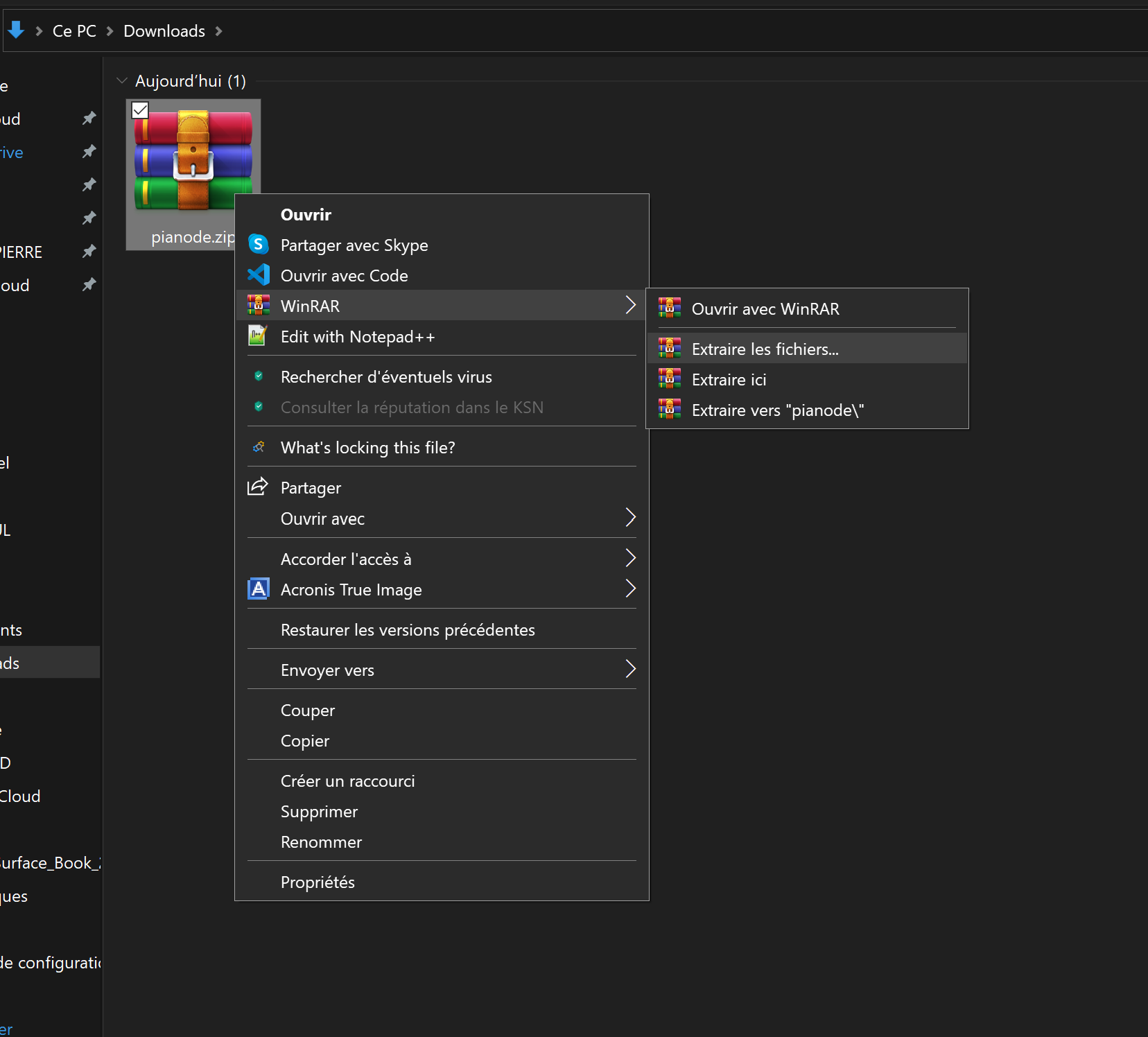Screen dimensions: 1148x1037
Task: Choose Copier from the menu
Action: pyautogui.click(x=442, y=741)
